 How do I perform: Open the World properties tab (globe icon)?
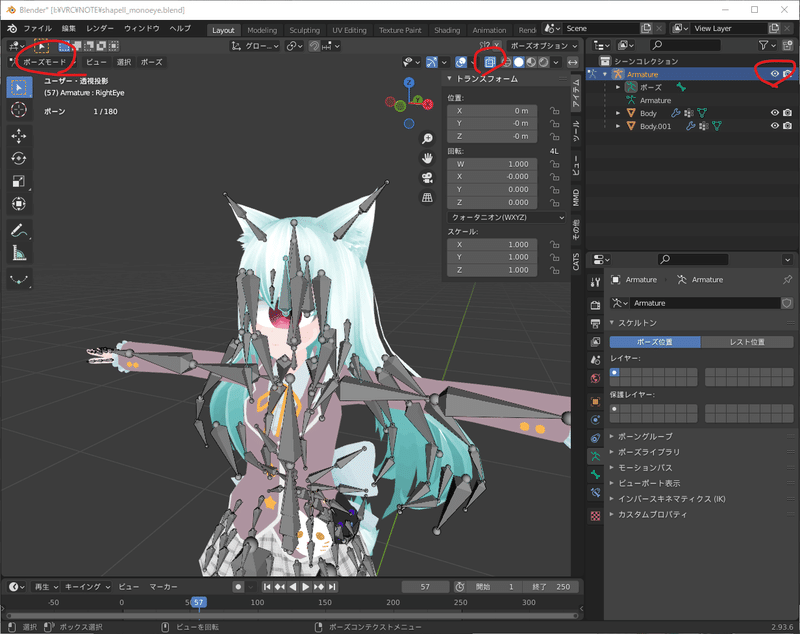coord(595,378)
